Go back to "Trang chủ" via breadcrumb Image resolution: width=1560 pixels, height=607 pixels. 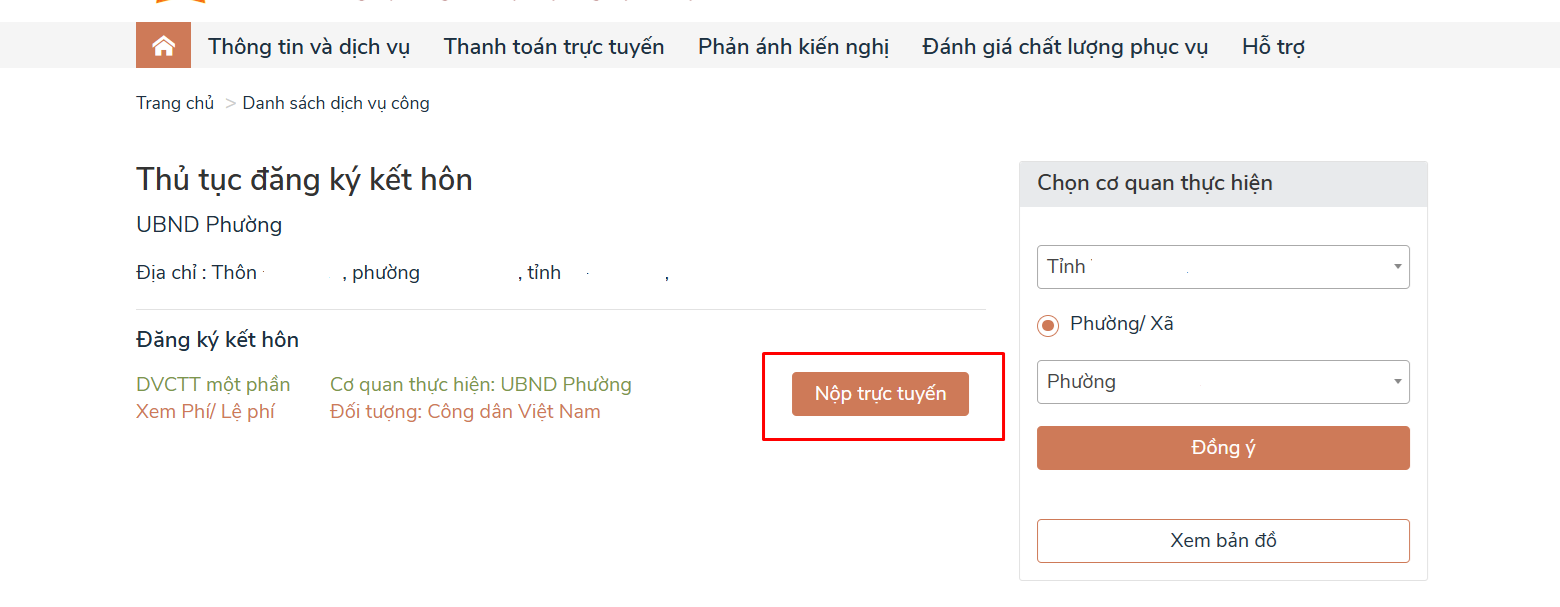coord(175,102)
